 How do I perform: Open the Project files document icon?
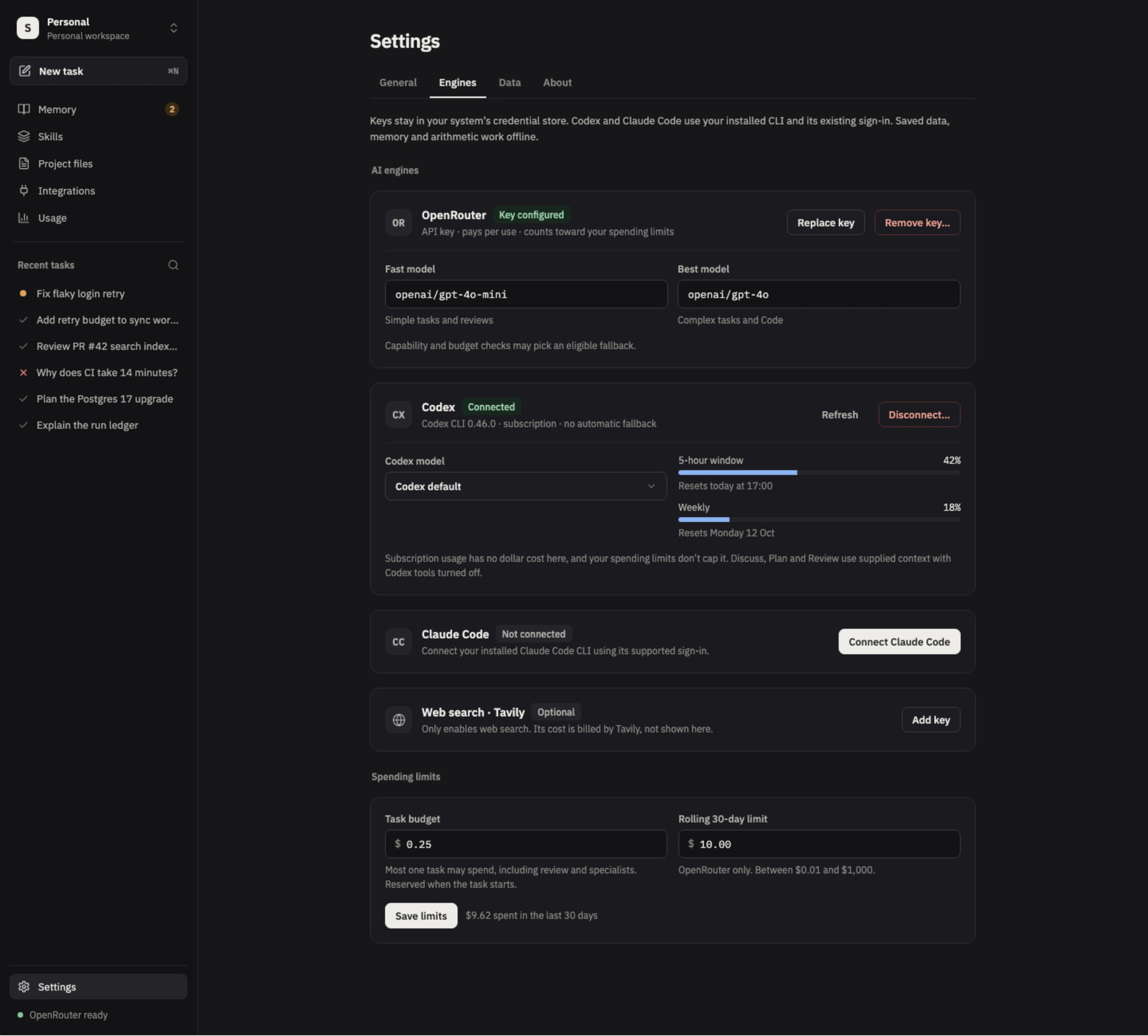click(x=24, y=163)
